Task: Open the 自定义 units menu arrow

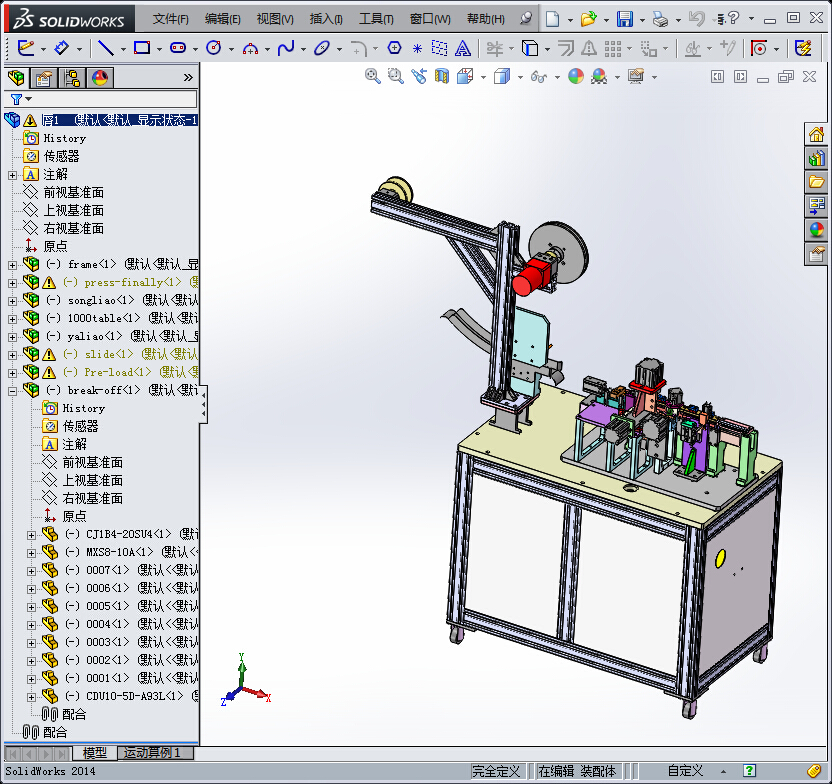Action: coord(723,771)
